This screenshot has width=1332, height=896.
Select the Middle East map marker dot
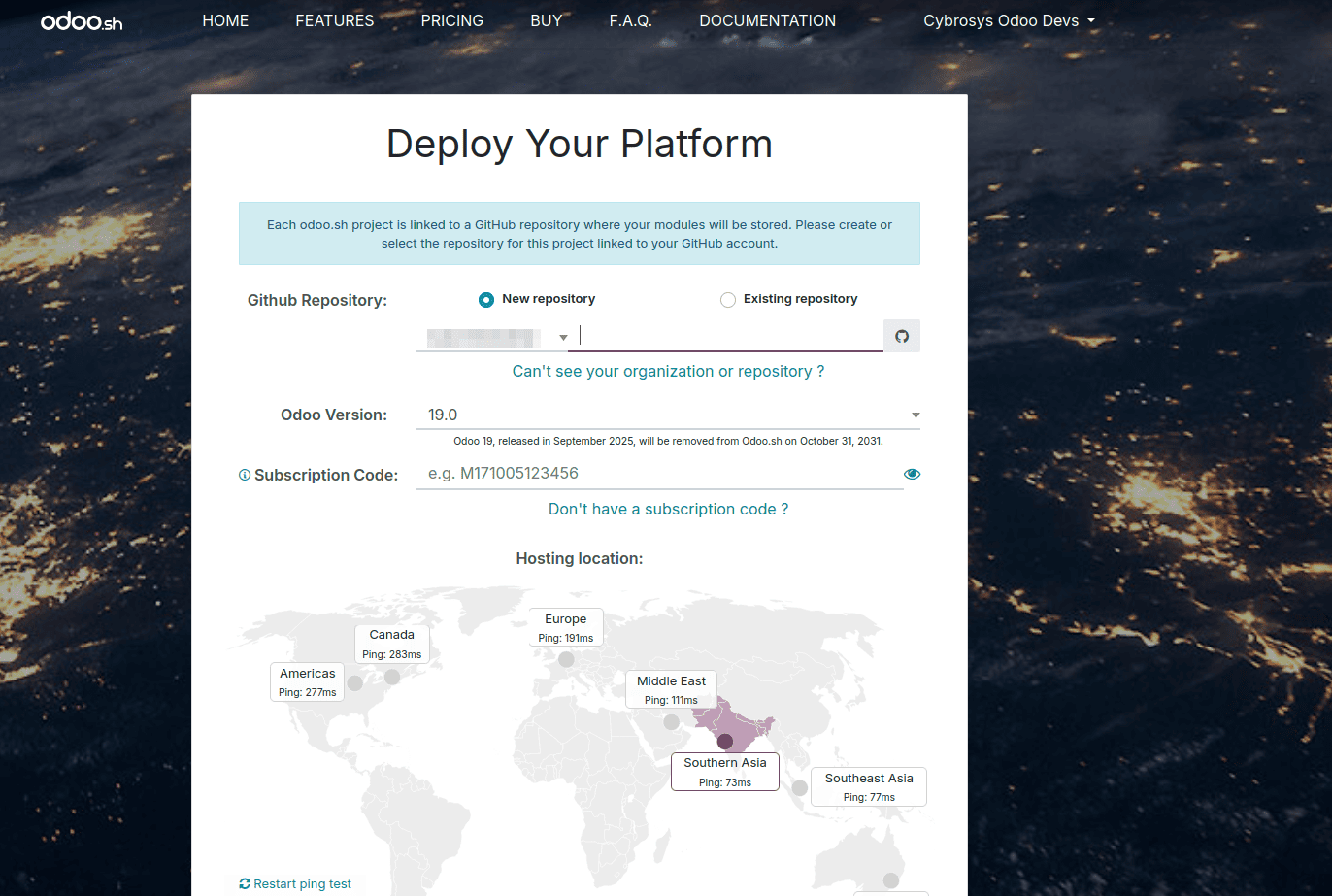coord(671,722)
